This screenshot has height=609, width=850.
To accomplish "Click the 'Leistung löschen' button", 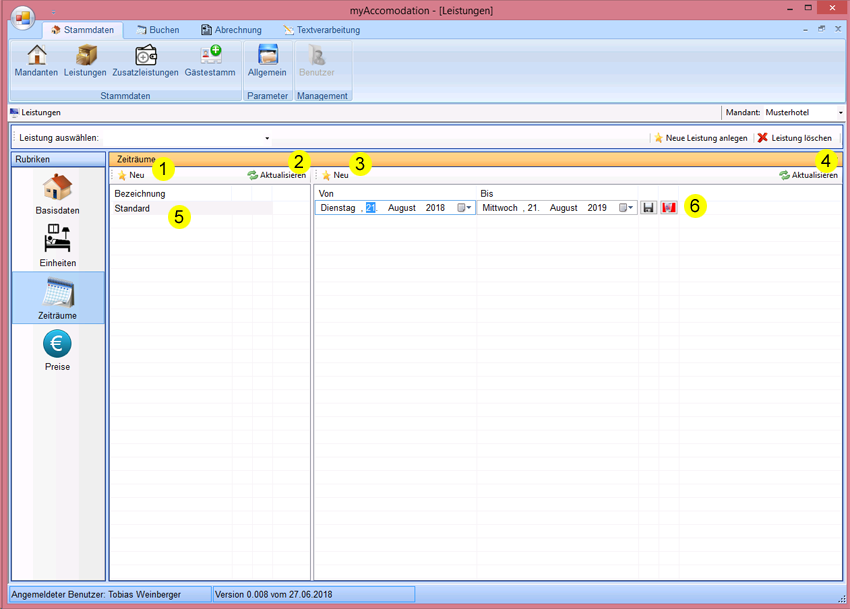I will click(x=795, y=138).
